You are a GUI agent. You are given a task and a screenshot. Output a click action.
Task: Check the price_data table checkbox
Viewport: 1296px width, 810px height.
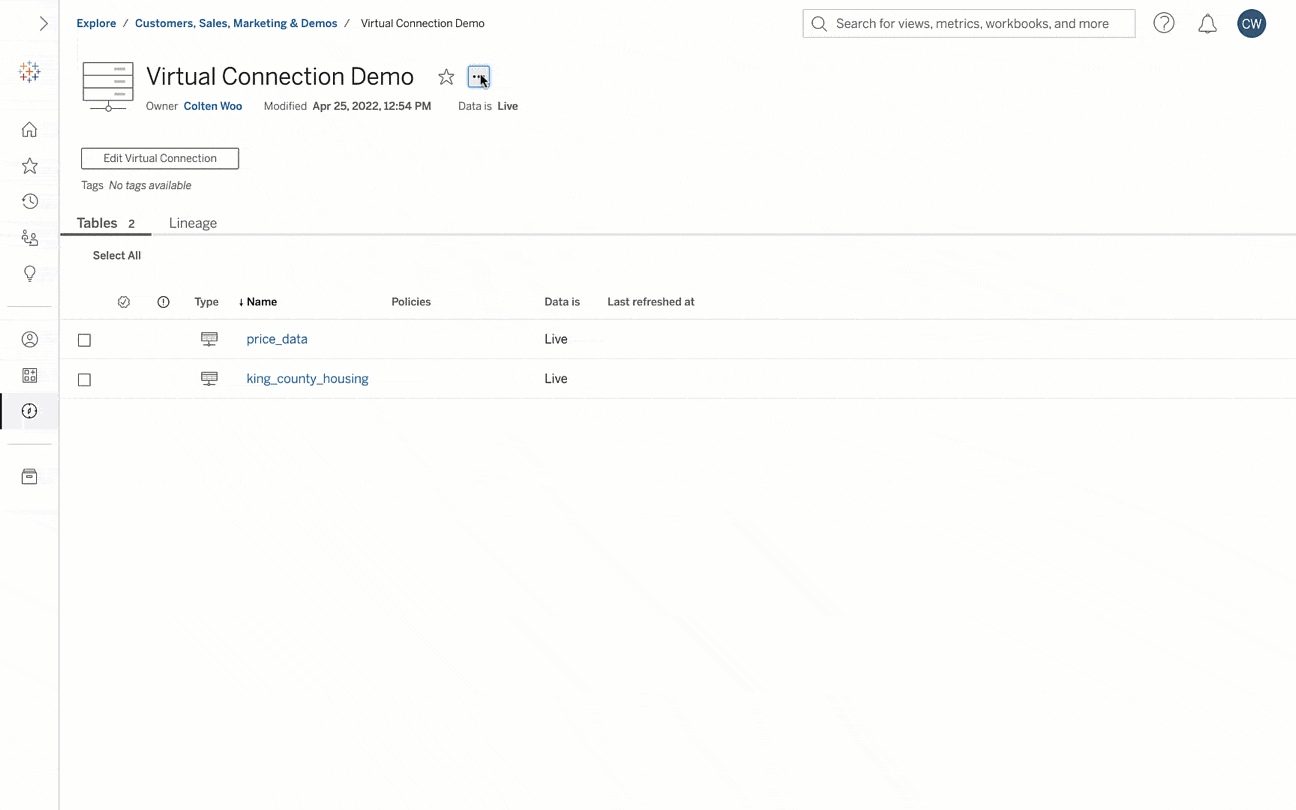(x=84, y=340)
